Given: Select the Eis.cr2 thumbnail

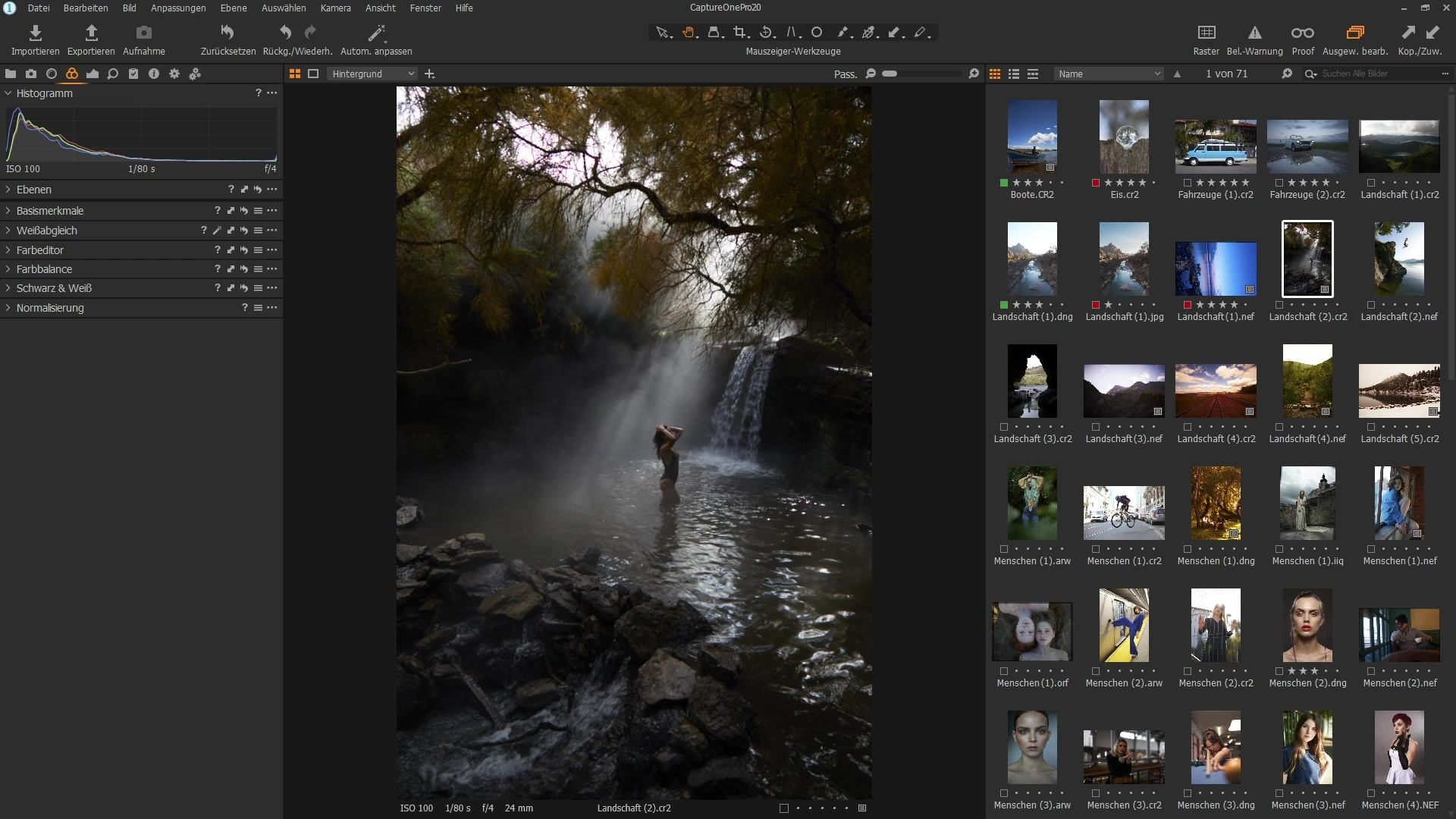Looking at the screenshot, I should coord(1124,137).
